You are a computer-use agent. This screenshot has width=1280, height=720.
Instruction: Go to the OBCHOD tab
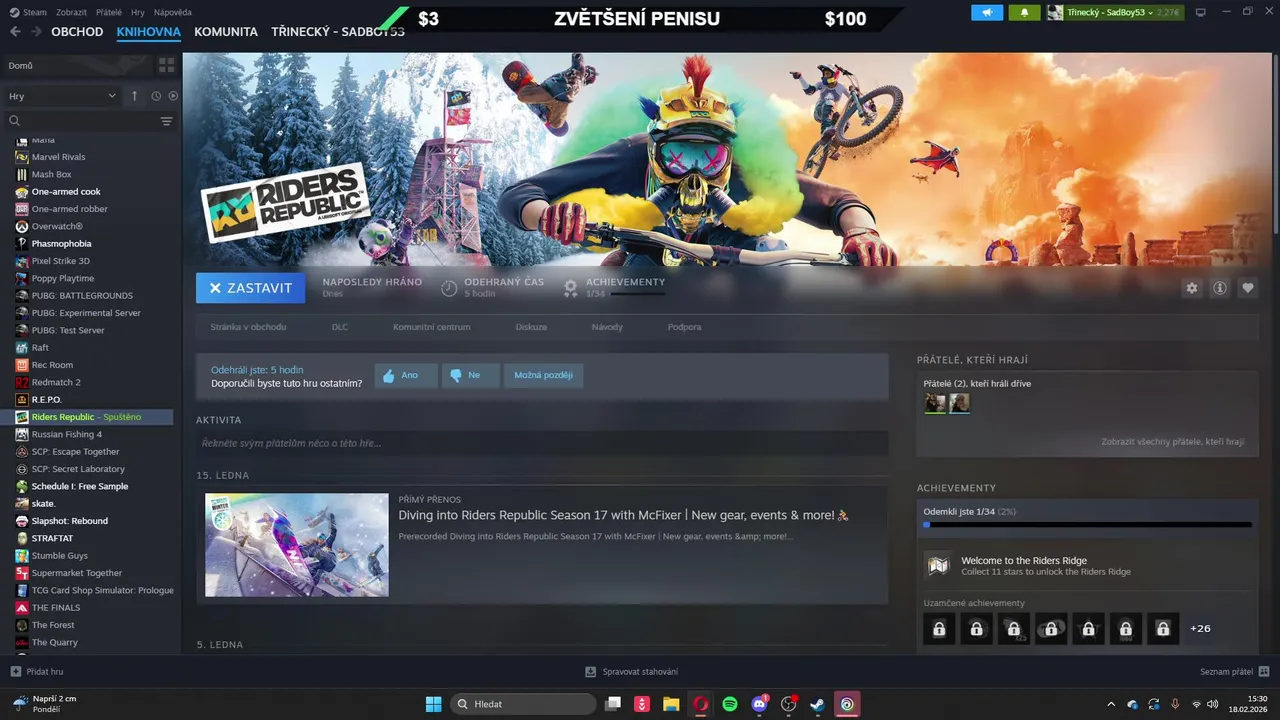(77, 32)
